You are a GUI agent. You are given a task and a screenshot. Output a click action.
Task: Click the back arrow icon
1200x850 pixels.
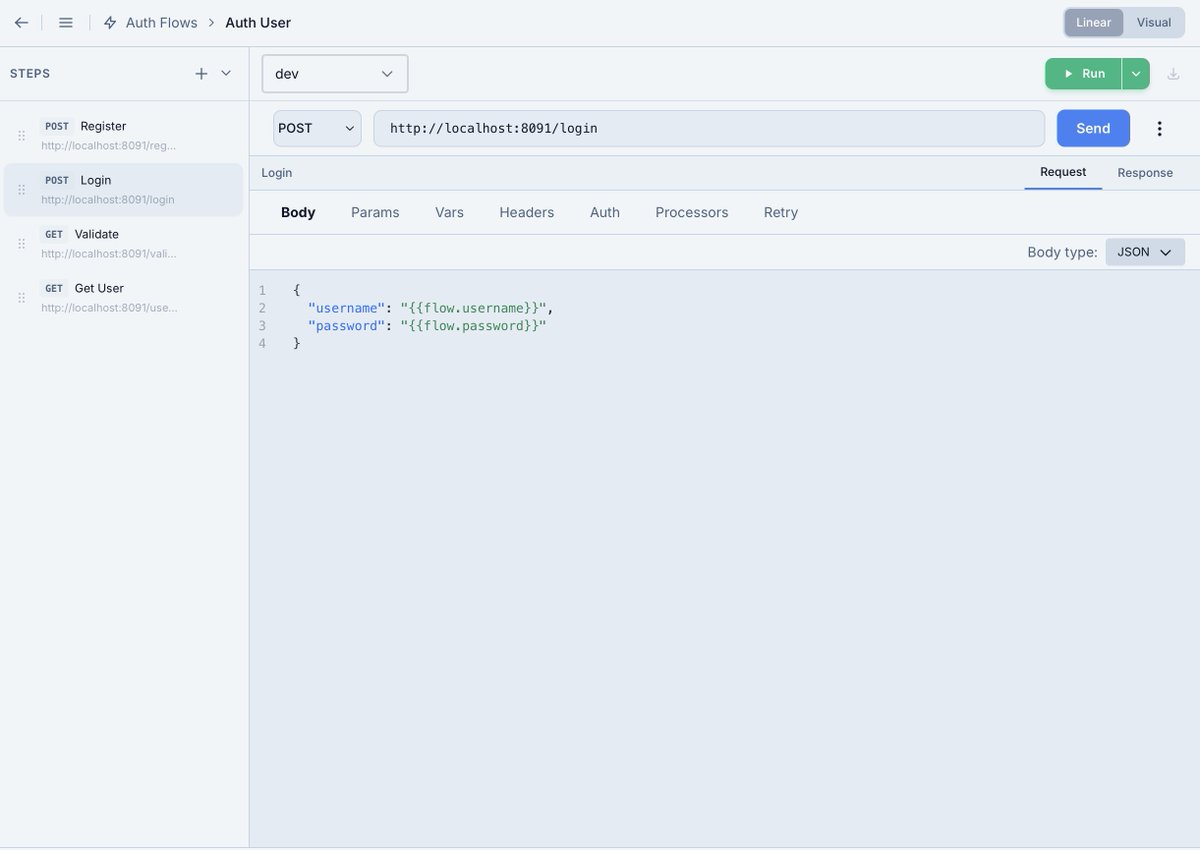click(x=21, y=22)
